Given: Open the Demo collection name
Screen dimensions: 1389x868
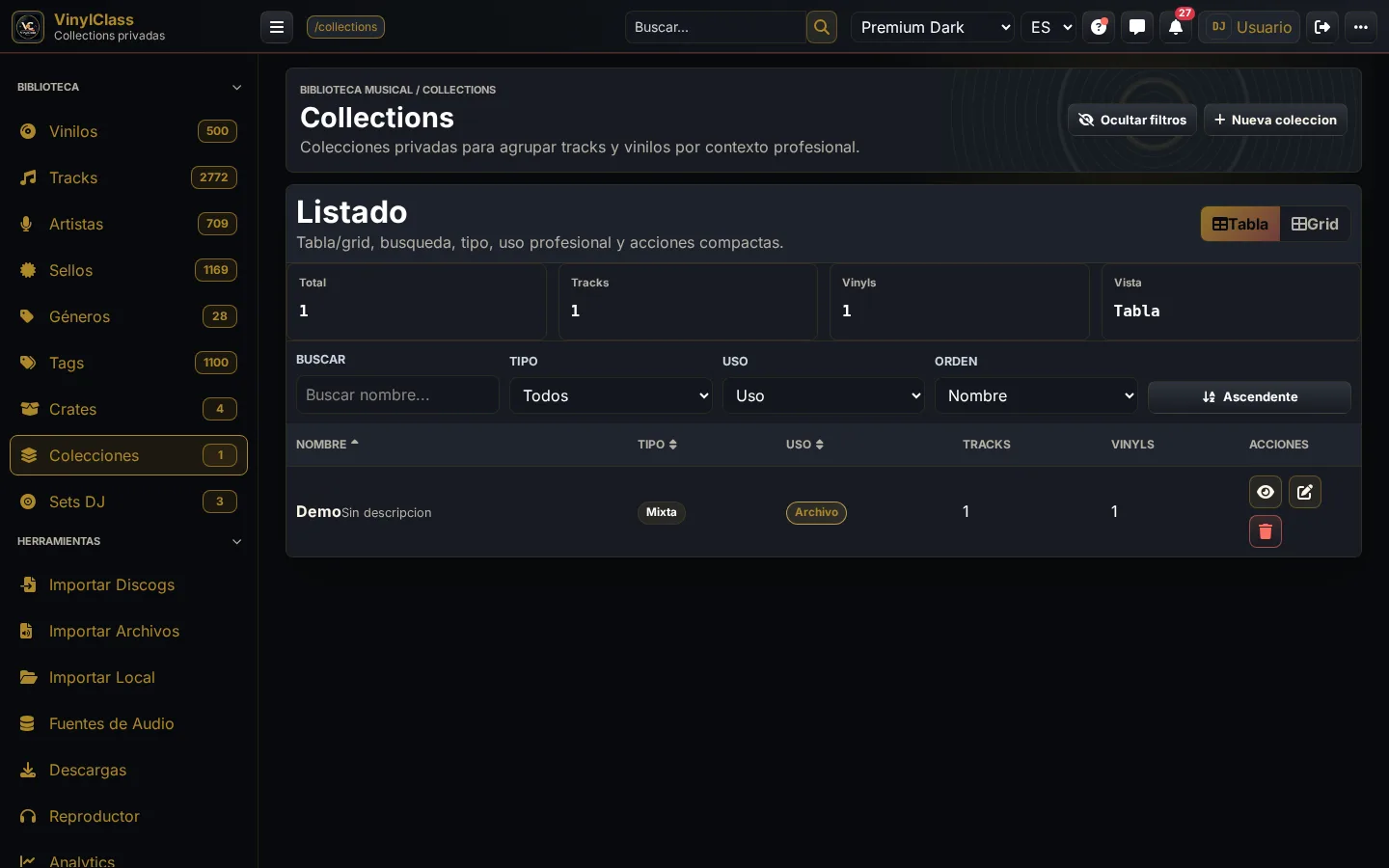Looking at the screenshot, I should tap(318, 511).
